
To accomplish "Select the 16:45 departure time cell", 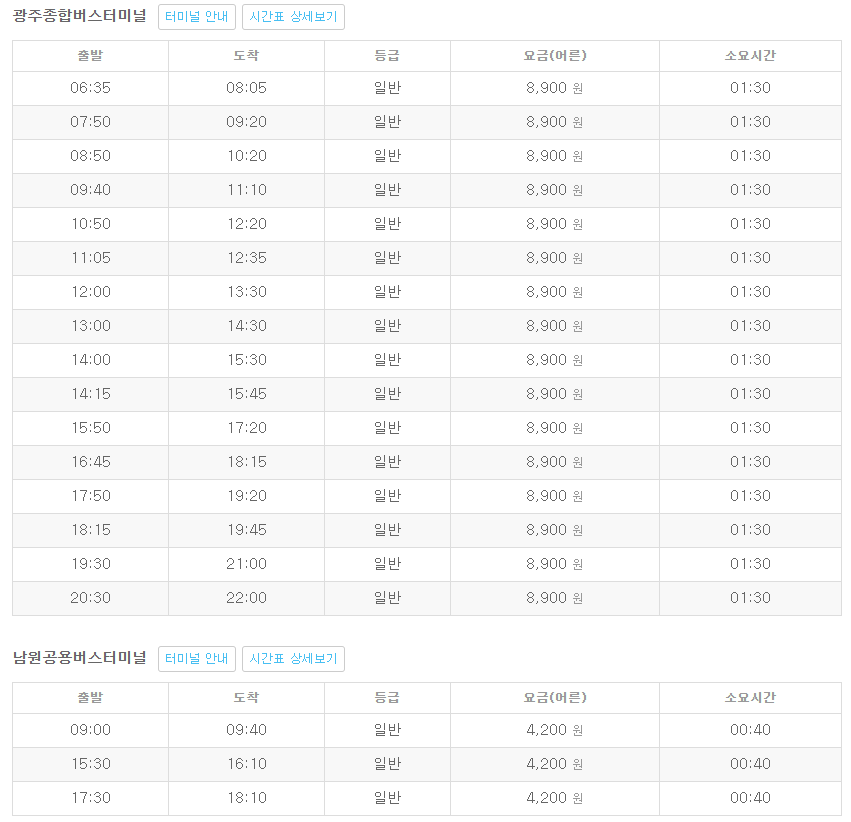I will coord(91,462).
